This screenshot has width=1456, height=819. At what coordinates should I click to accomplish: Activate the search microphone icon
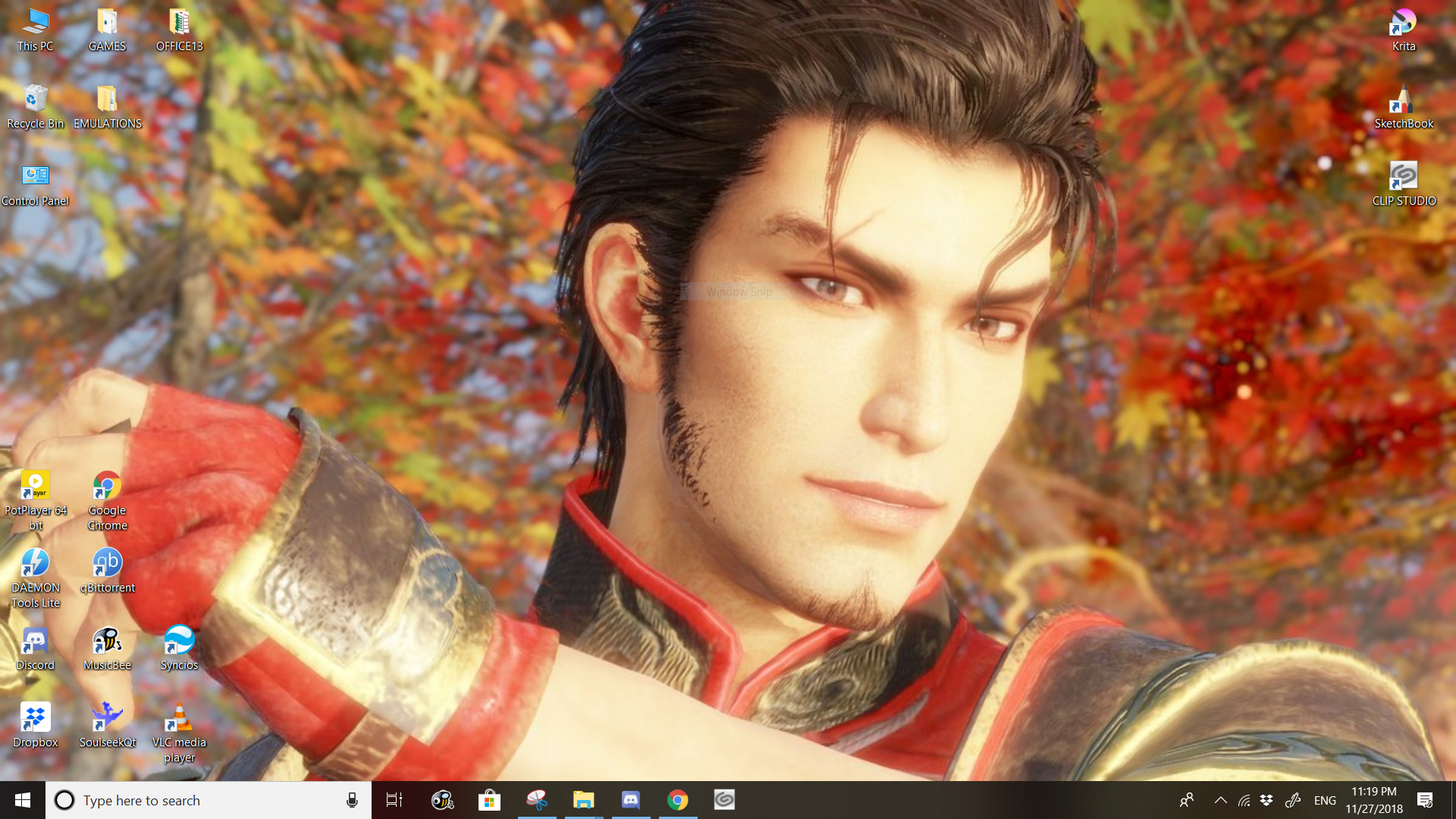(352, 800)
